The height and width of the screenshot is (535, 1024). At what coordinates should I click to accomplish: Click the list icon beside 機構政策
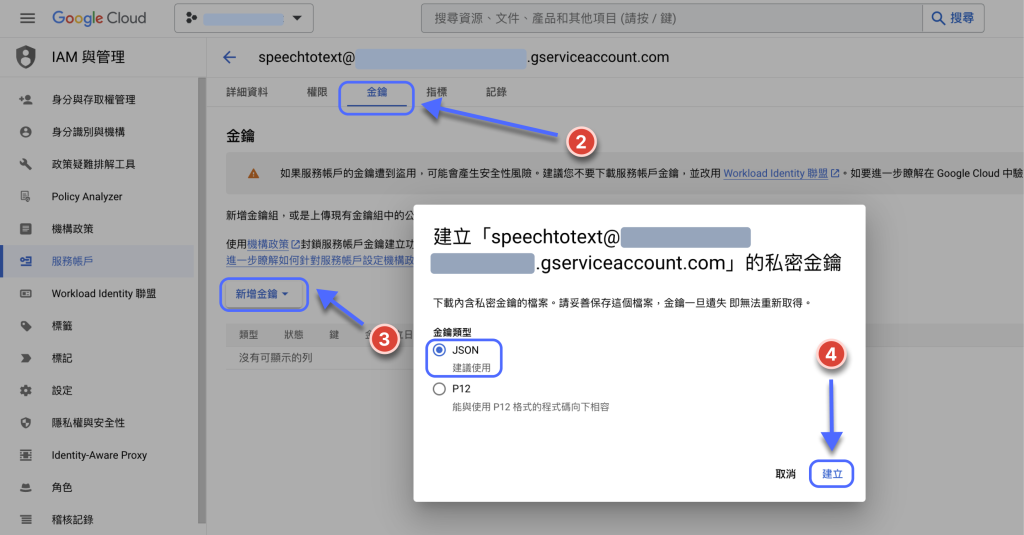click(x=25, y=229)
